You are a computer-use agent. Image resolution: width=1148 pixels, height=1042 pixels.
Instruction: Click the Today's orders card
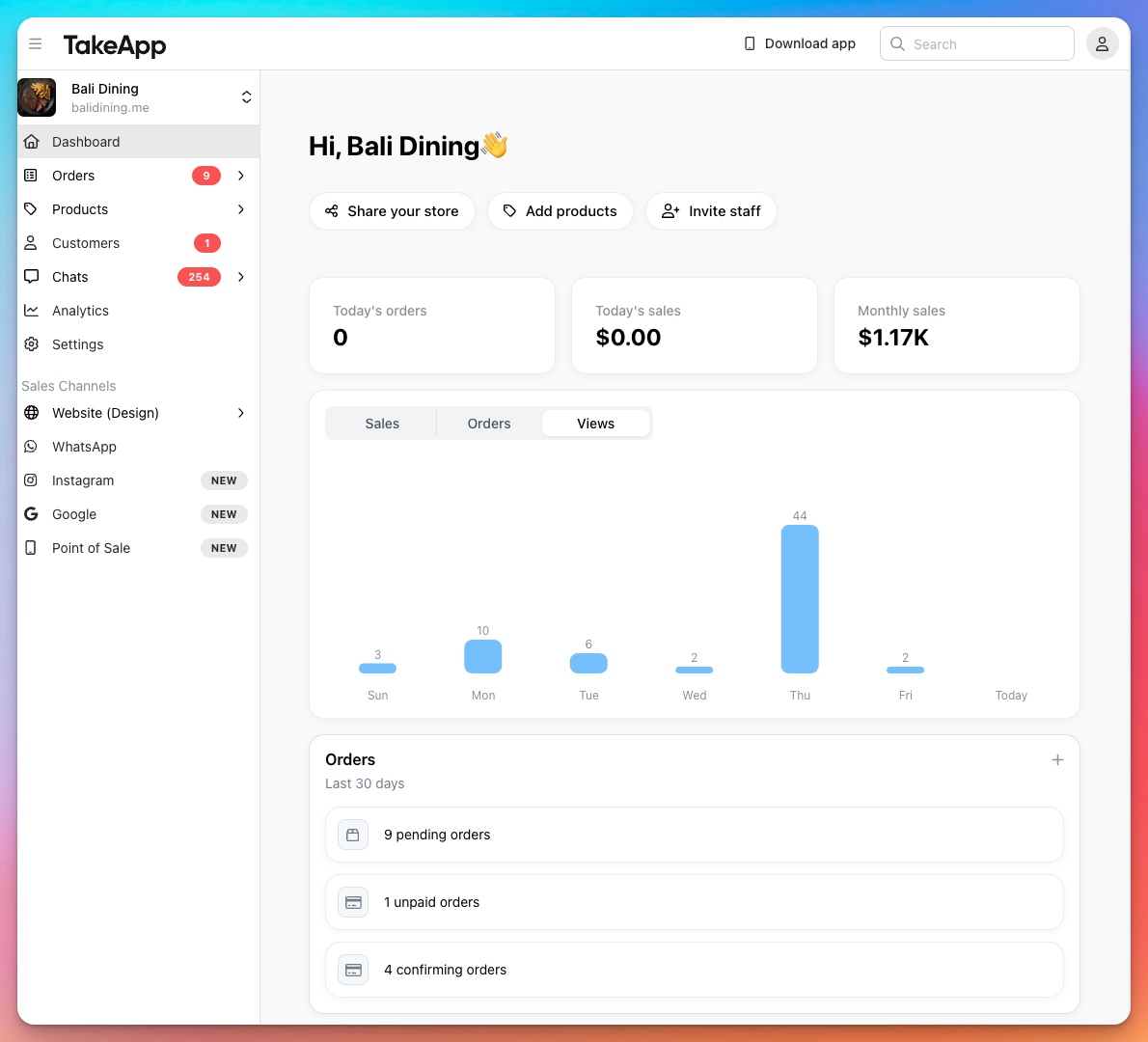(432, 325)
